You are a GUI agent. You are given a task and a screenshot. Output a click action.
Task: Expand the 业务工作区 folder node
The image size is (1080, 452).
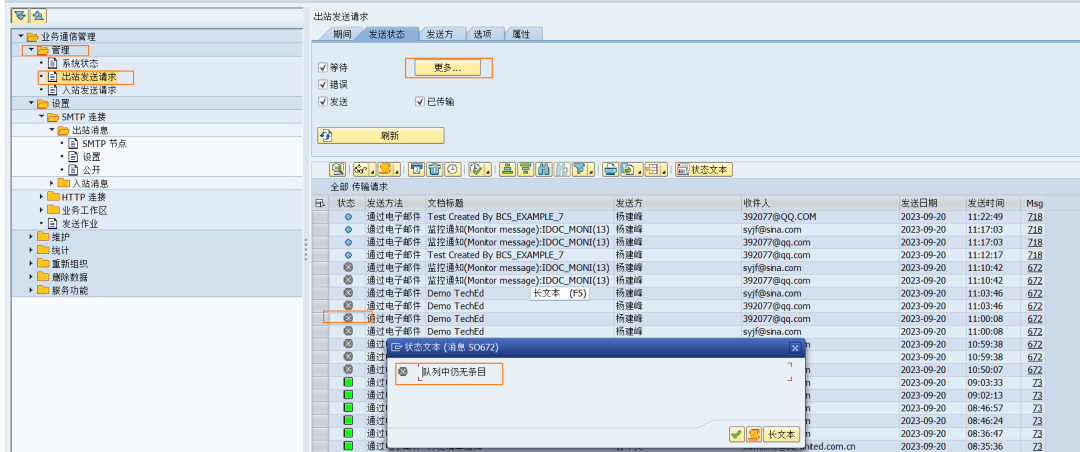(x=41, y=210)
